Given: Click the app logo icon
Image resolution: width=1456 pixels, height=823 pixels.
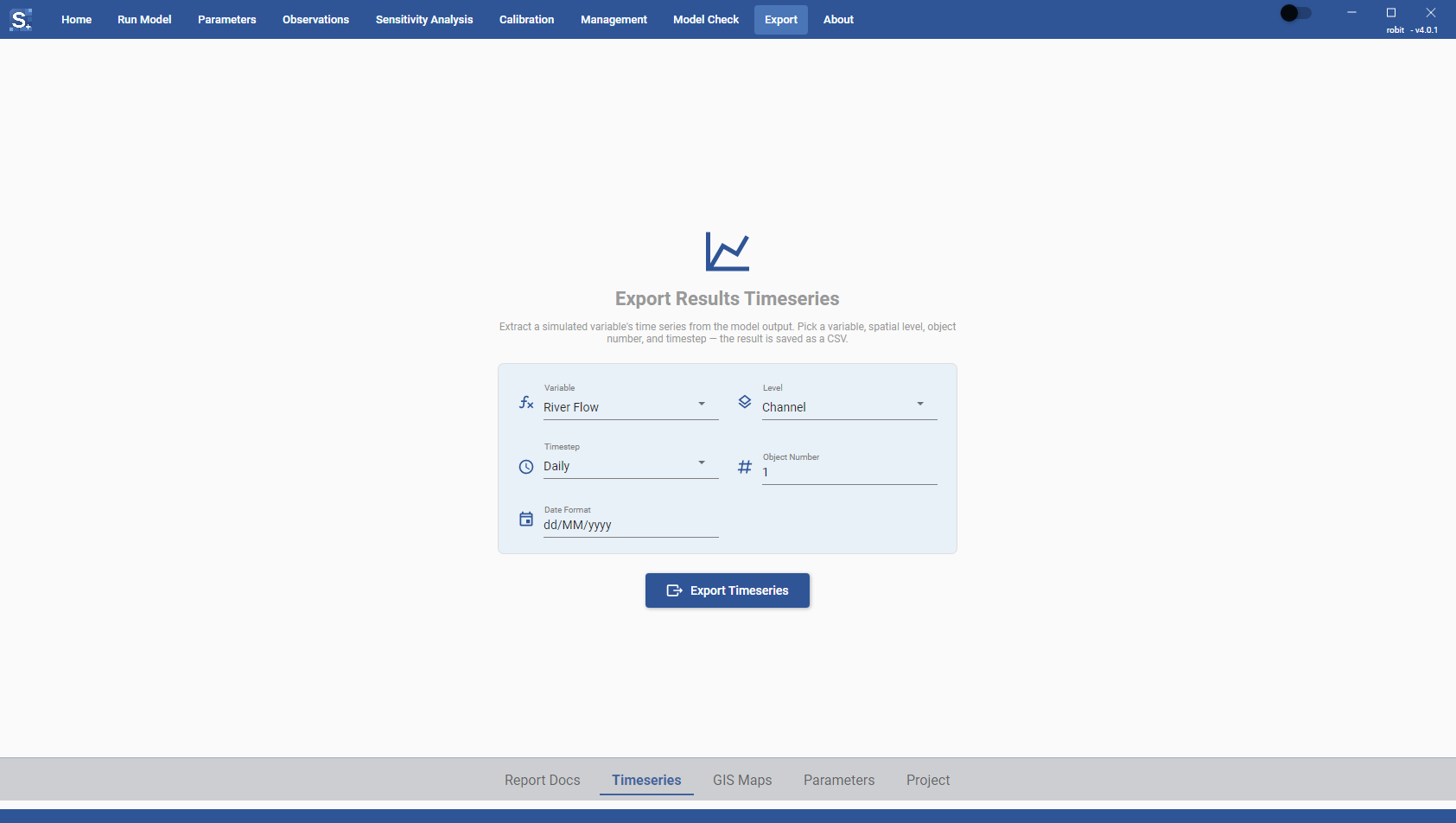Looking at the screenshot, I should pos(20,19).
